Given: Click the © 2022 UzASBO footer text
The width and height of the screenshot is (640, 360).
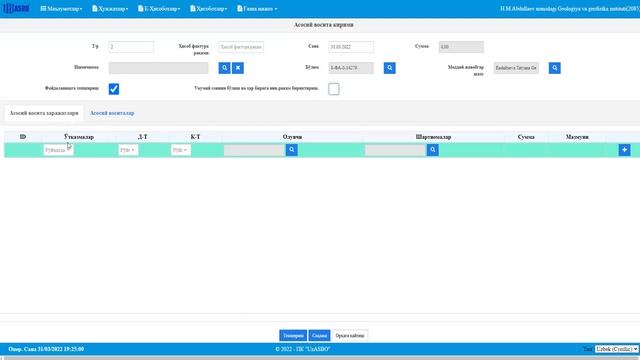Looking at the screenshot, I should [302, 349].
